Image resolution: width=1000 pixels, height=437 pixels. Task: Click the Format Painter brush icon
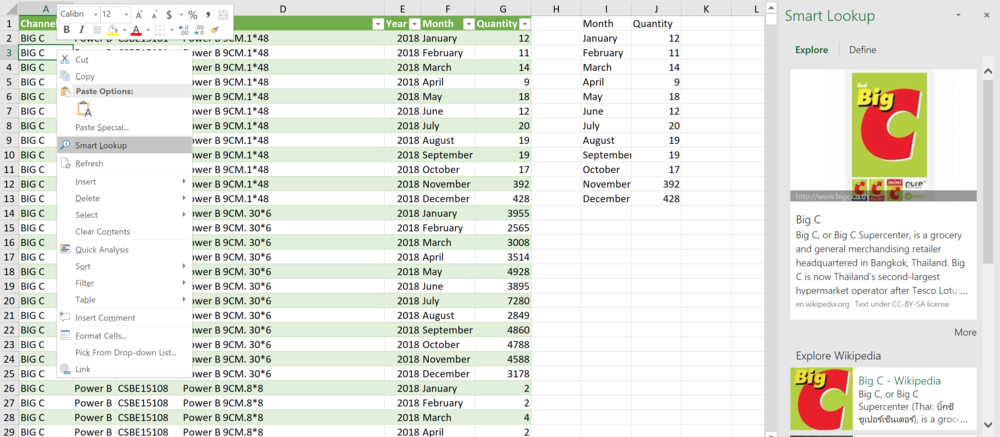click(x=214, y=30)
